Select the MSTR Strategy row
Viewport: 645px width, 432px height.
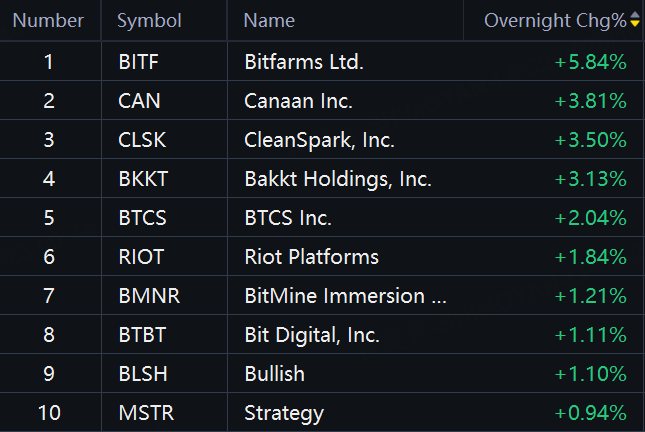(321, 413)
